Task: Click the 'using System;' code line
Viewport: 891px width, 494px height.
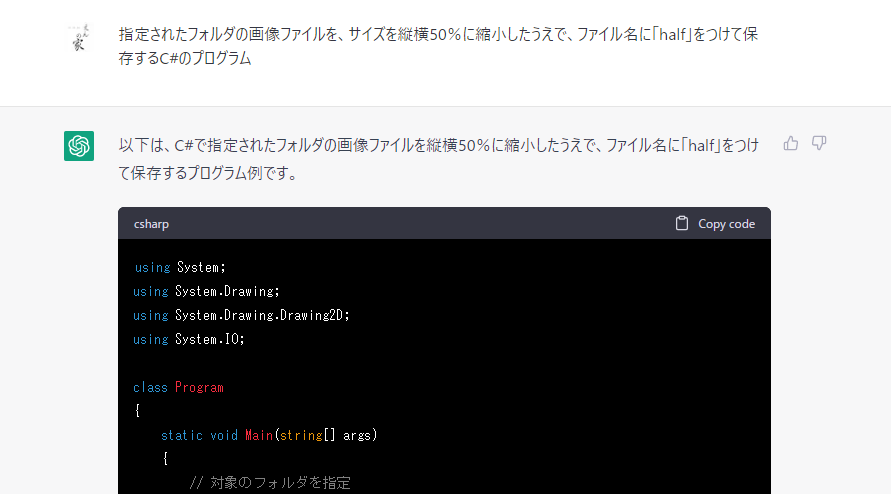Action: (x=180, y=267)
